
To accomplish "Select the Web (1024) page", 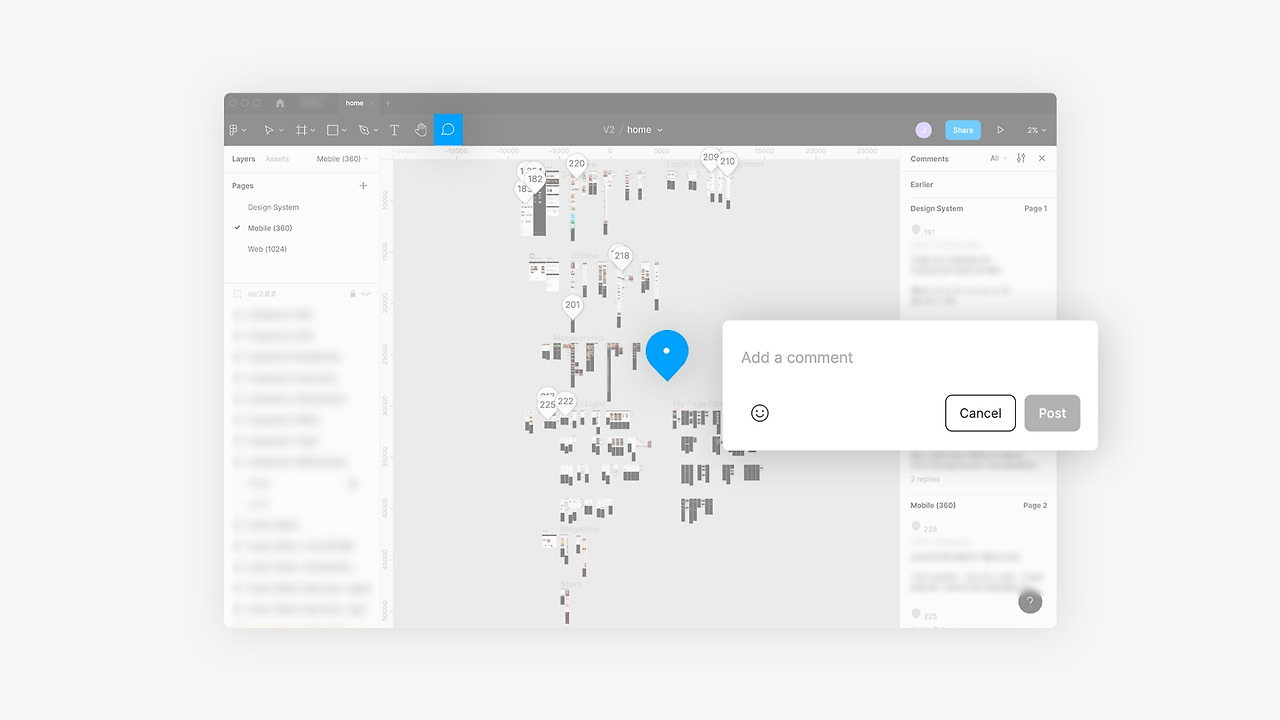I will coord(267,249).
